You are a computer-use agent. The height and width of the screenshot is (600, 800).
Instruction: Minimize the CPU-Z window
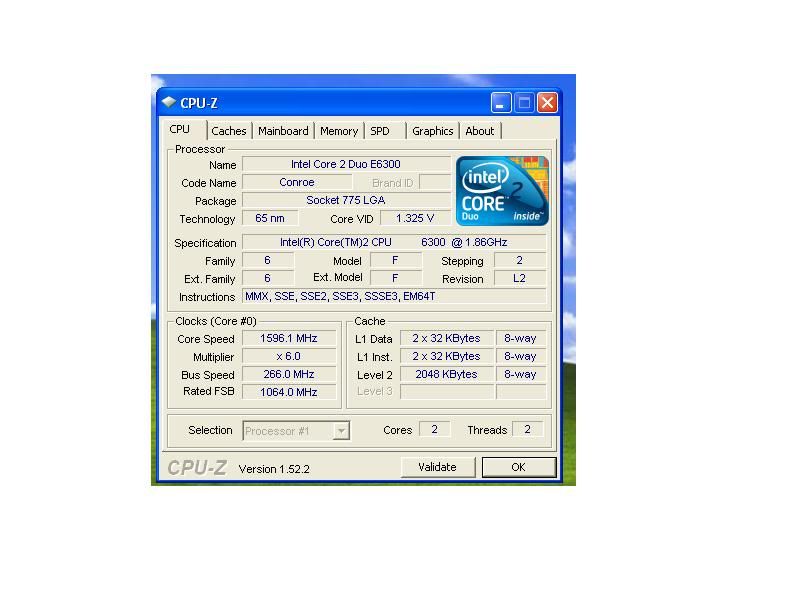click(501, 103)
